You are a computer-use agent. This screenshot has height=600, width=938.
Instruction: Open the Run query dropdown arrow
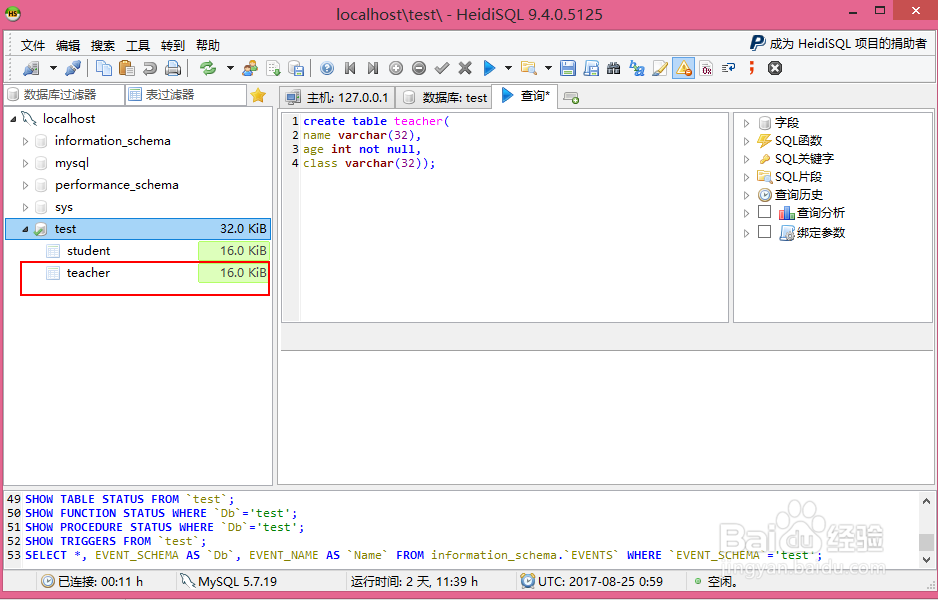(508, 68)
